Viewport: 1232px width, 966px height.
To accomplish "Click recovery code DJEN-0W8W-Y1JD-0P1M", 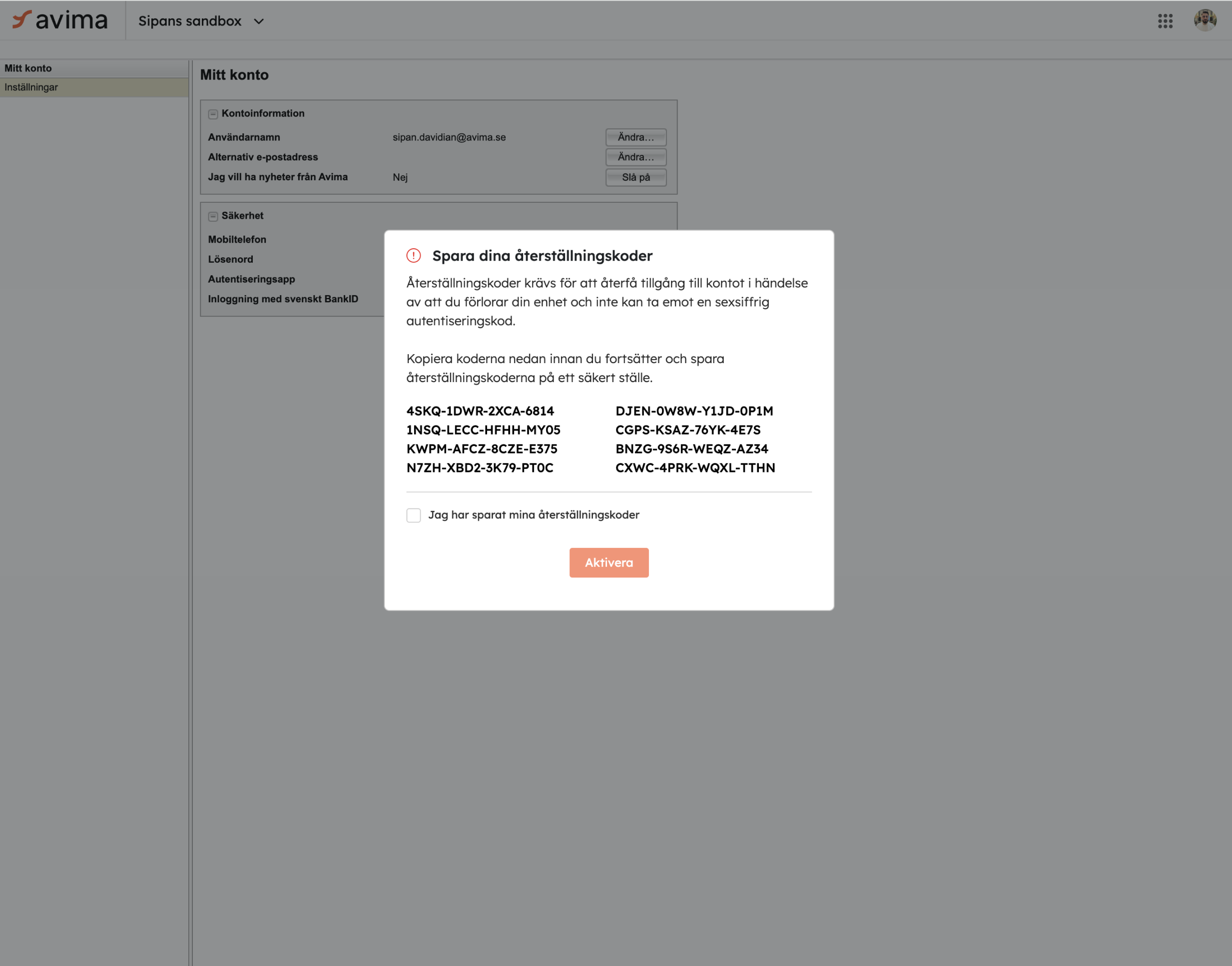I will 694,411.
